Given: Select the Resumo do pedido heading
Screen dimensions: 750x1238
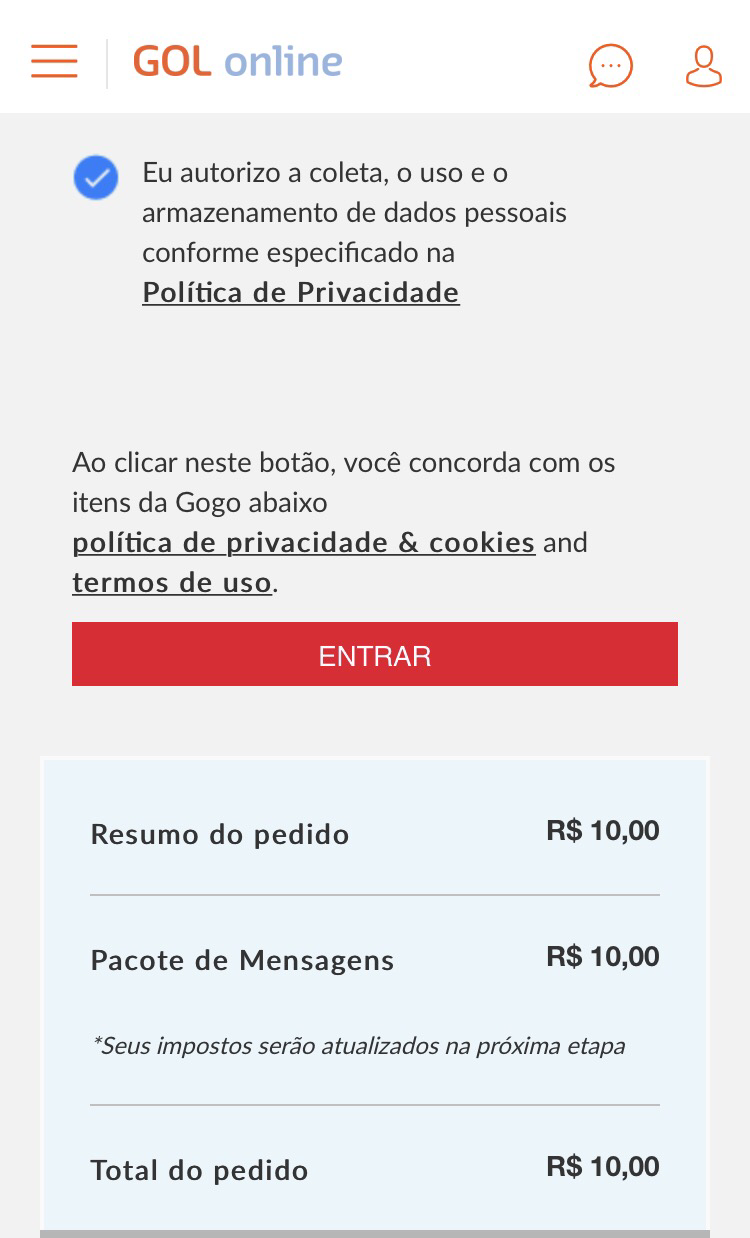Looking at the screenshot, I should 220,835.
